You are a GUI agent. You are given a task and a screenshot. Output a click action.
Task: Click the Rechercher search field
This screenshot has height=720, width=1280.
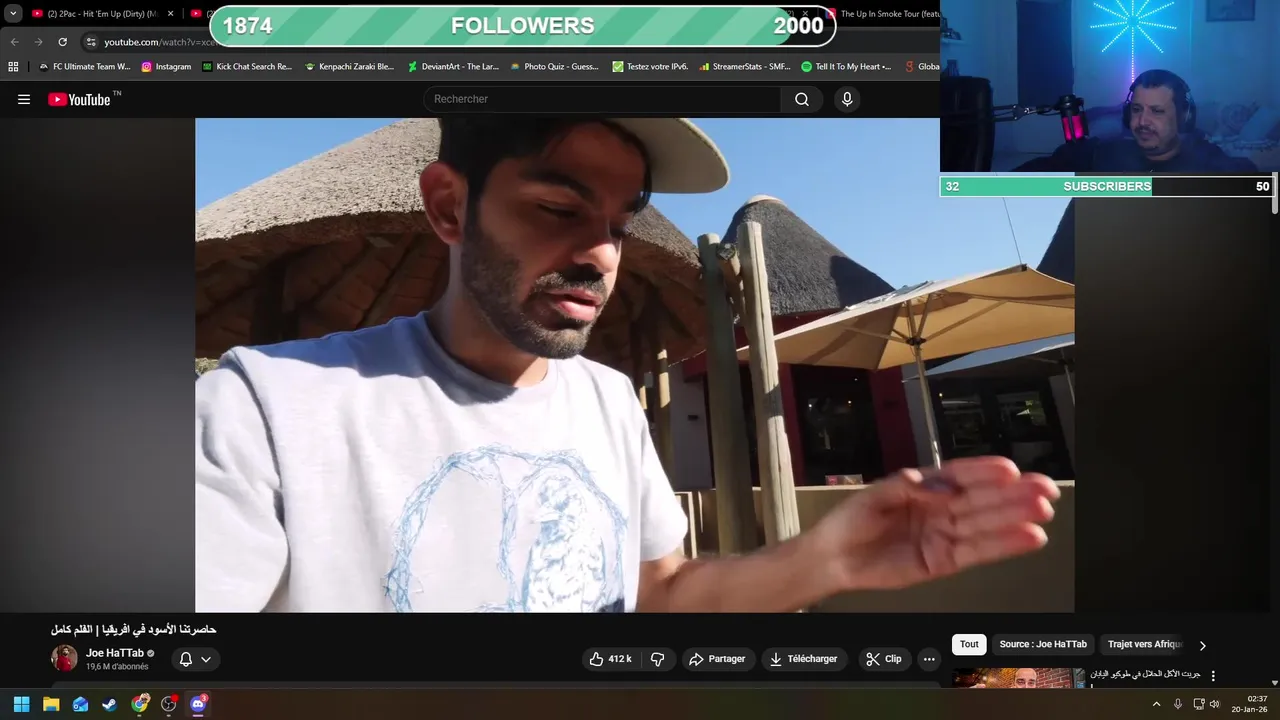coord(602,99)
